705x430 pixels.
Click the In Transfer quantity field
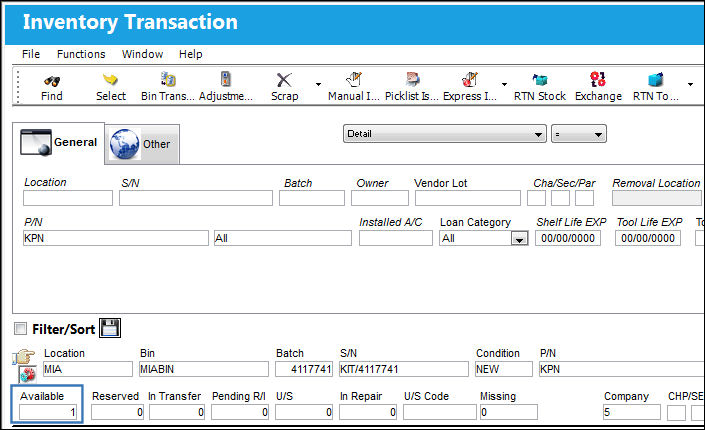pyautogui.click(x=177, y=412)
